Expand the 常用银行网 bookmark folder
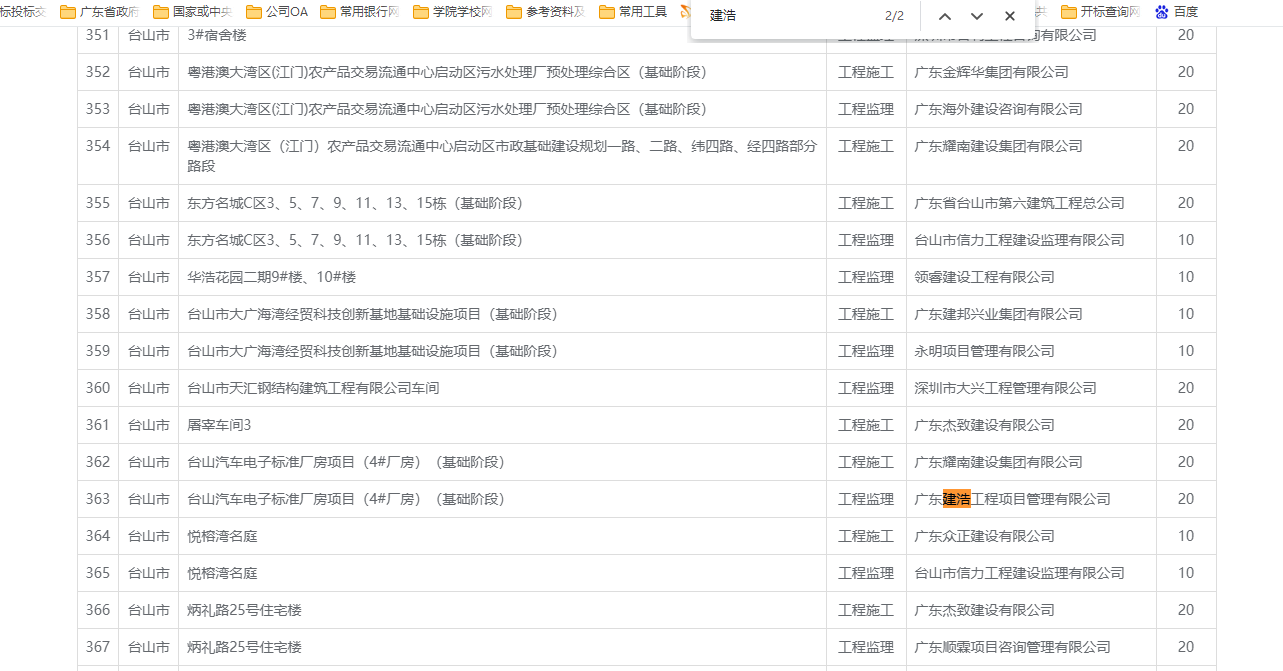This screenshot has height=671, width=1283. [360, 12]
